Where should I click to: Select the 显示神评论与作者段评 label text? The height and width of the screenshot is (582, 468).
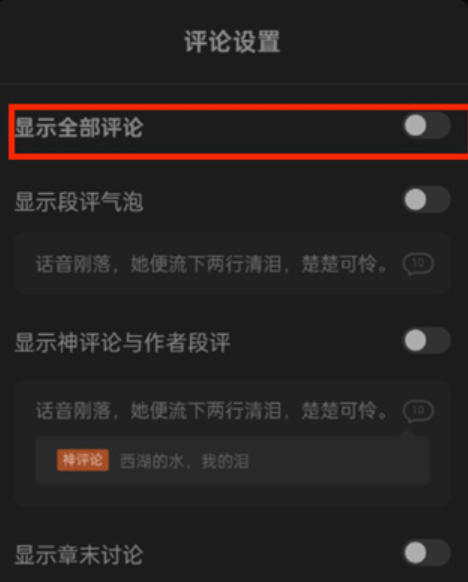point(122,342)
